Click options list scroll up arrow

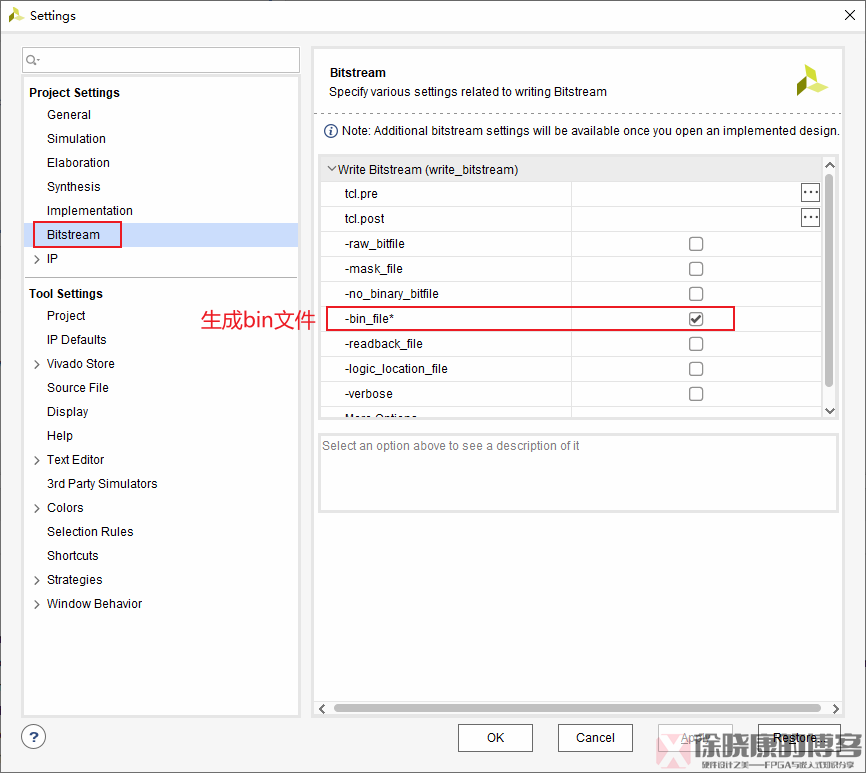click(829, 165)
